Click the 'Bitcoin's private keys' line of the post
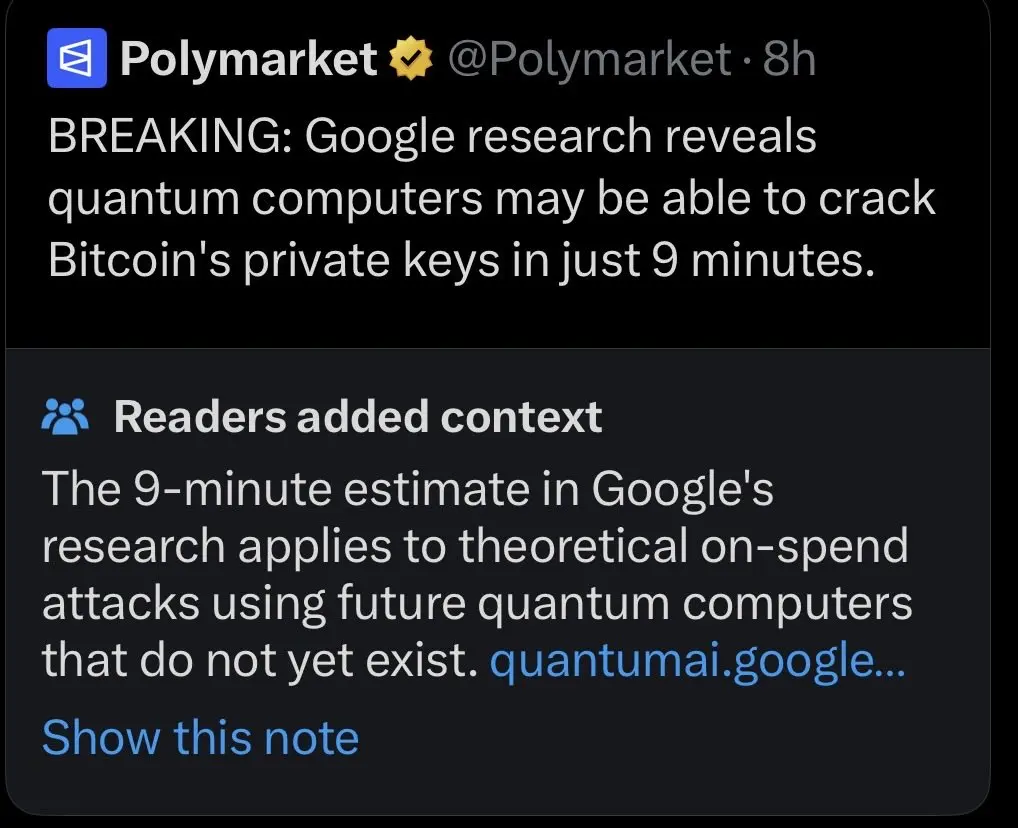This screenshot has height=828, width=1018. (x=462, y=261)
